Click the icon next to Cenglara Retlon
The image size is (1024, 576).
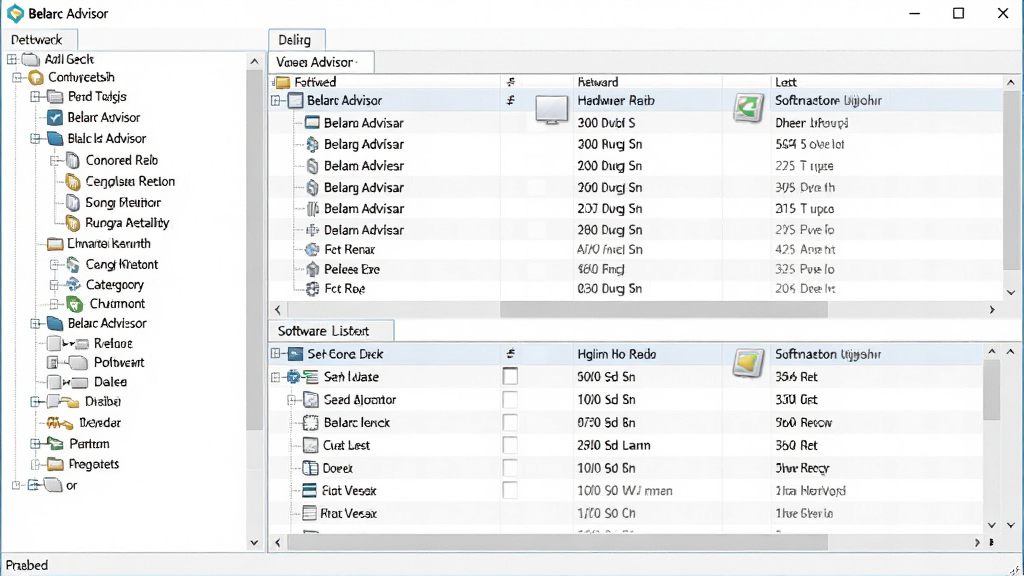(73, 182)
